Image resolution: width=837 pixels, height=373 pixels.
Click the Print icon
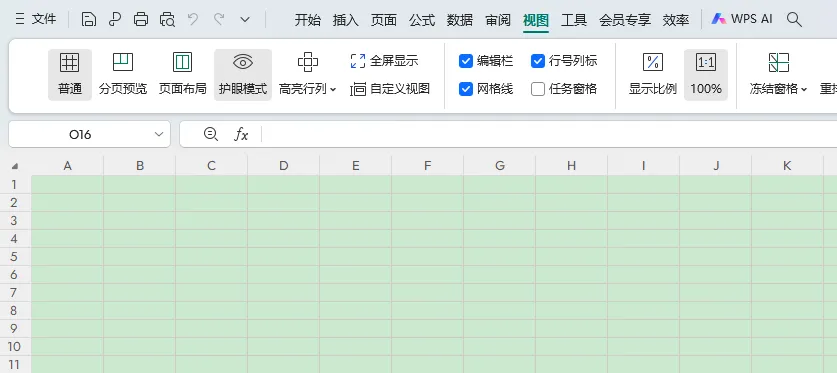point(140,20)
